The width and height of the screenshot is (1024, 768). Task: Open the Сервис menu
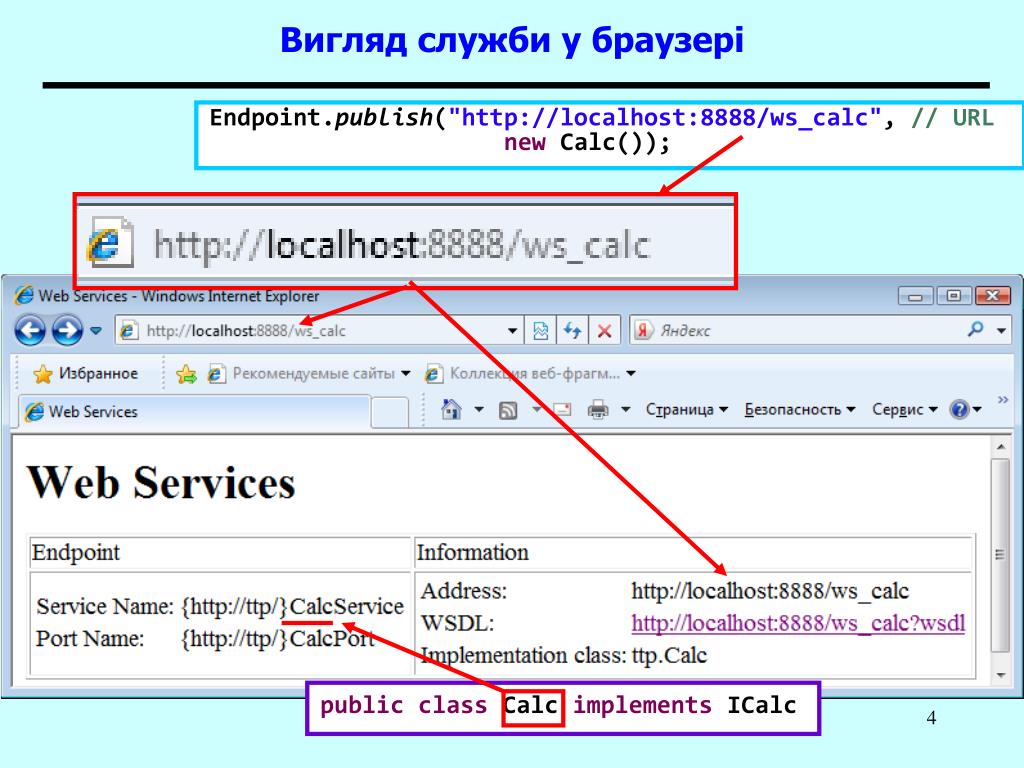tap(905, 409)
